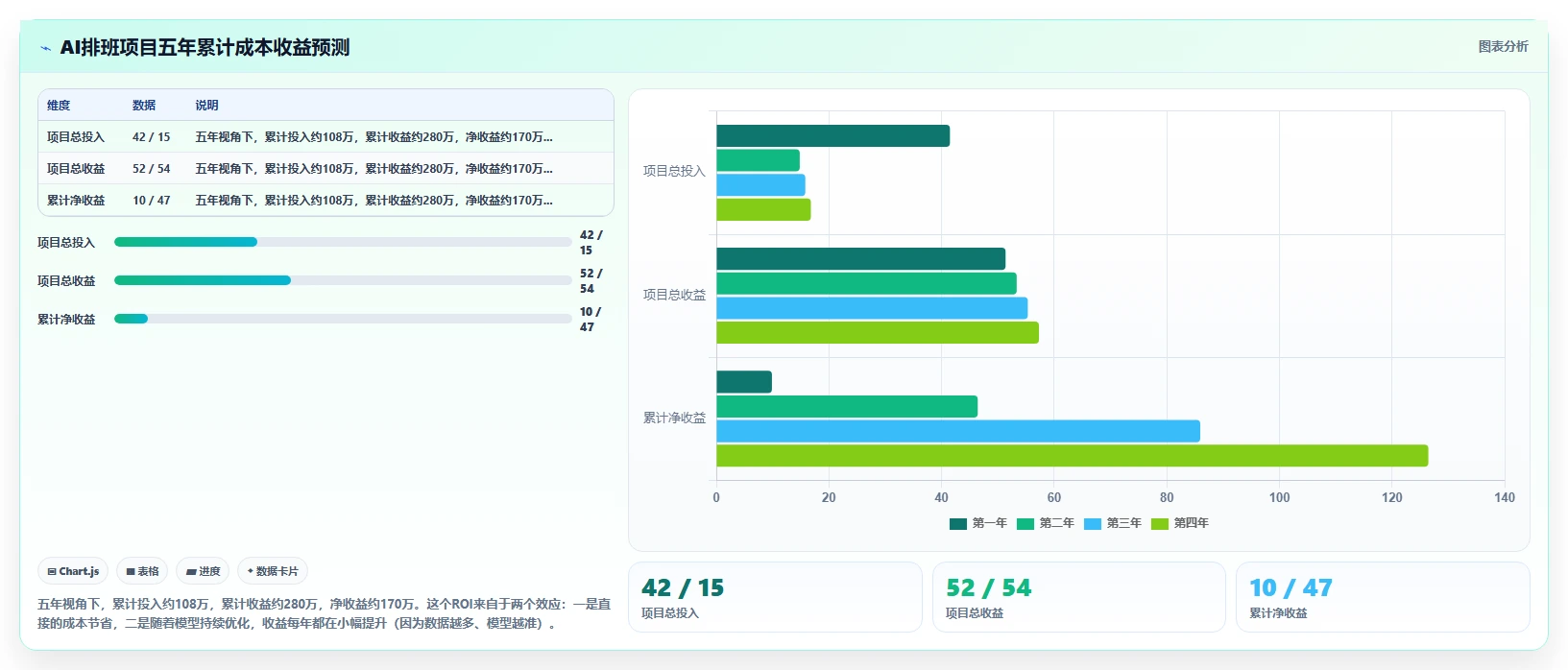Viewport: 1568px width, 670px height.
Task: Click the dark teal first-year bar of 项目总收益
Action: (x=860, y=259)
